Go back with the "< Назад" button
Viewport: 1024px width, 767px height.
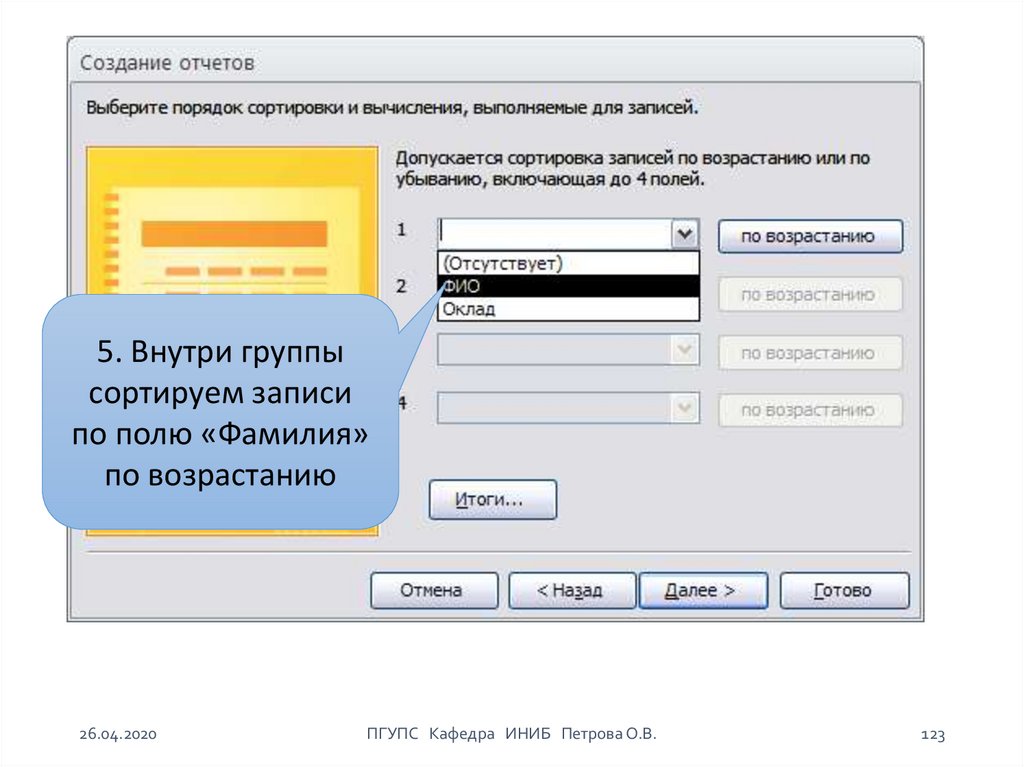(571, 590)
